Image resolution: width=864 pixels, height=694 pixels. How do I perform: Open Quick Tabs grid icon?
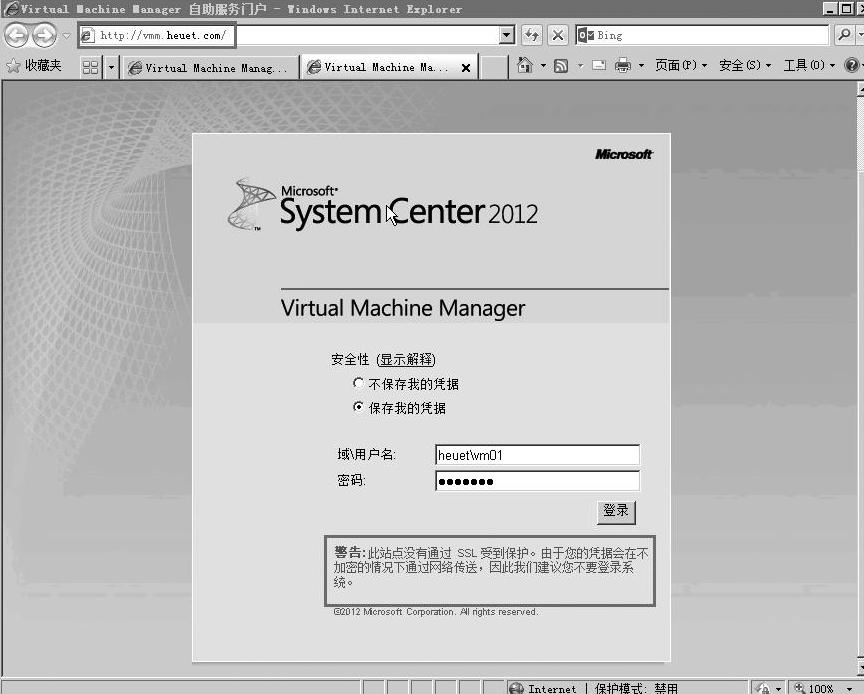[91, 67]
